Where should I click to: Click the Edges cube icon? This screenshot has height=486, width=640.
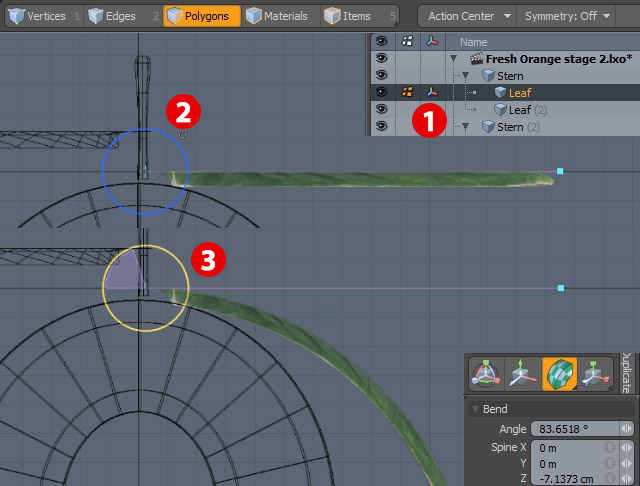(96, 16)
